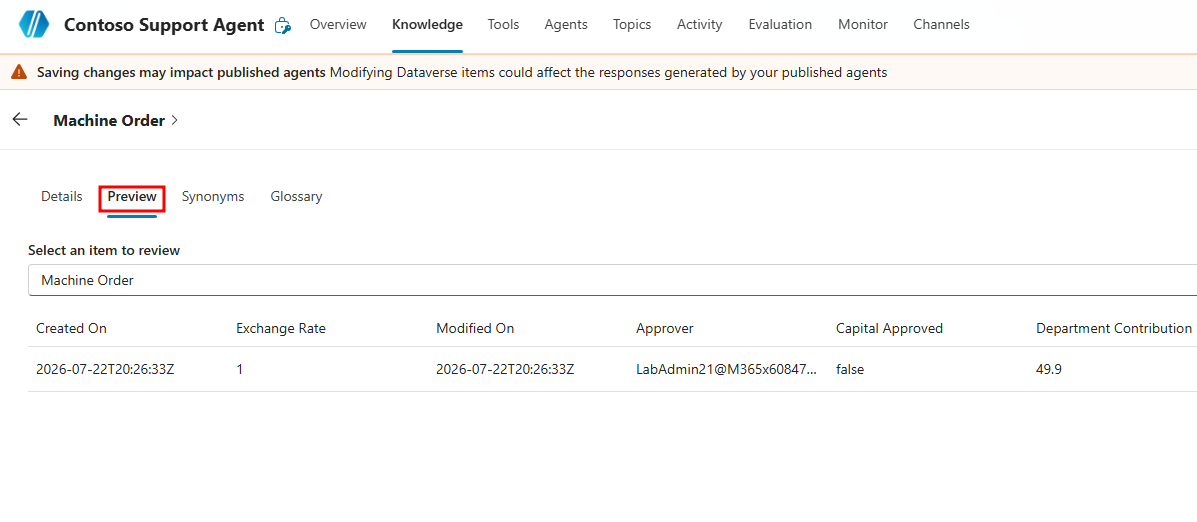Screen dimensions: 1197x522
Task: Click the Created On column header
Action: click(x=72, y=328)
